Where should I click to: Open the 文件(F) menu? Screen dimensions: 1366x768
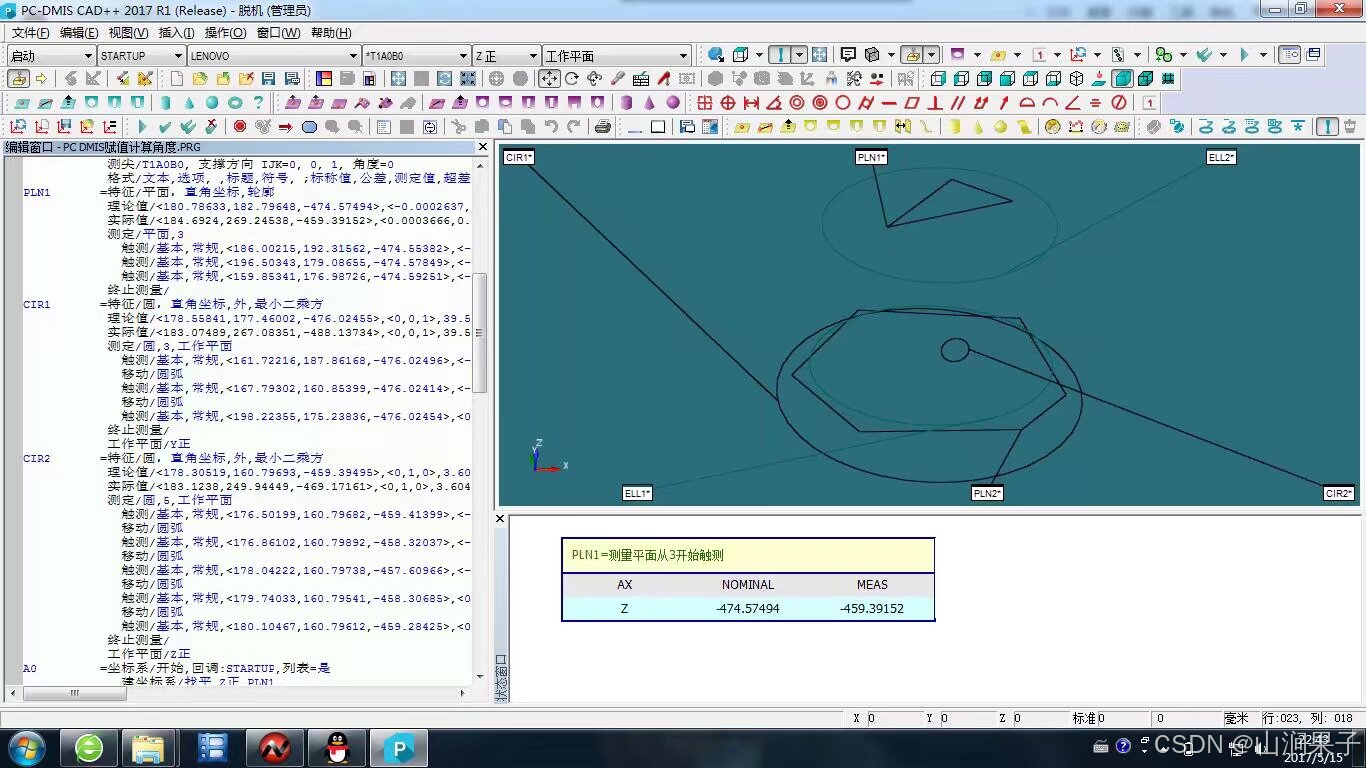coord(31,33)
